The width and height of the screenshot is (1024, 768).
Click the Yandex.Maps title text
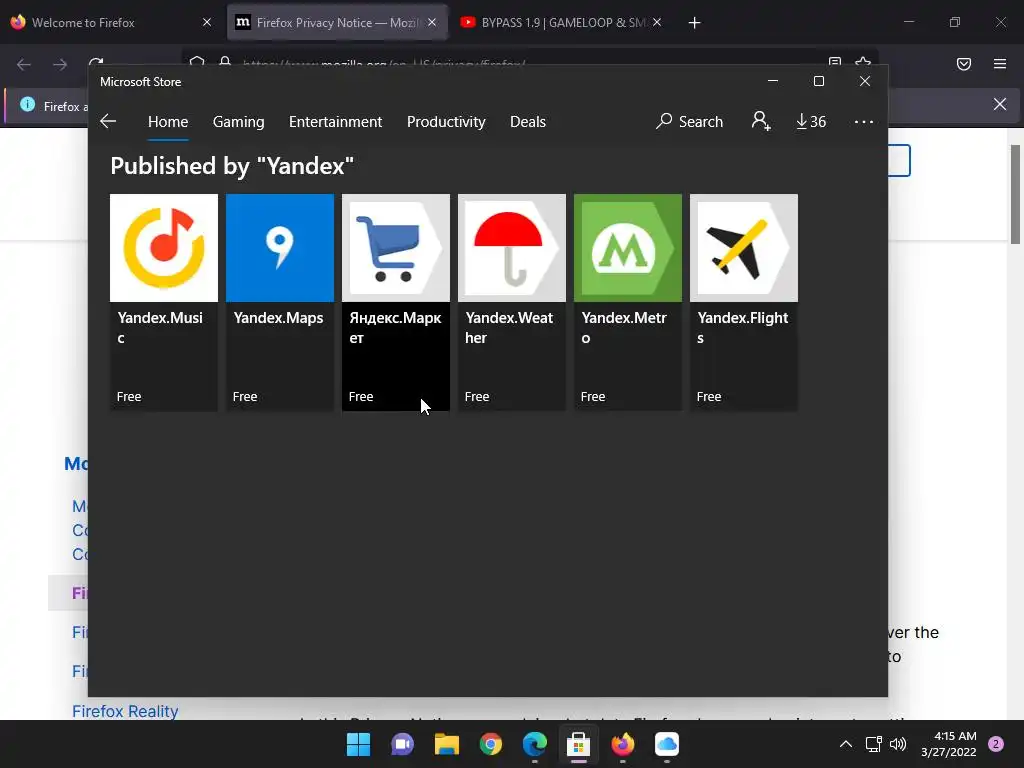[278, 318]
